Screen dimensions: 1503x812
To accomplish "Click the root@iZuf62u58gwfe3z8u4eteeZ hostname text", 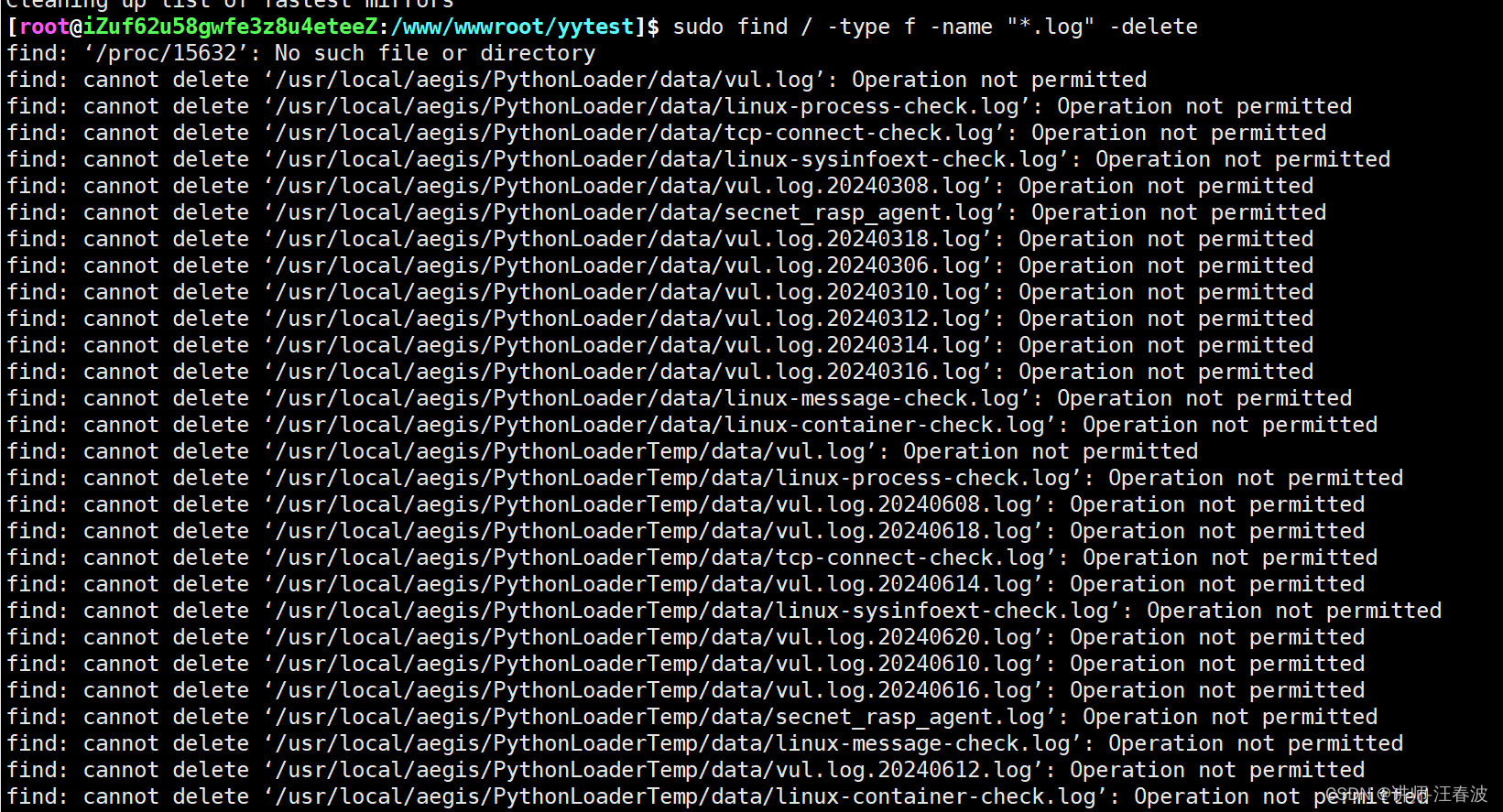I will tap(199, 27).
